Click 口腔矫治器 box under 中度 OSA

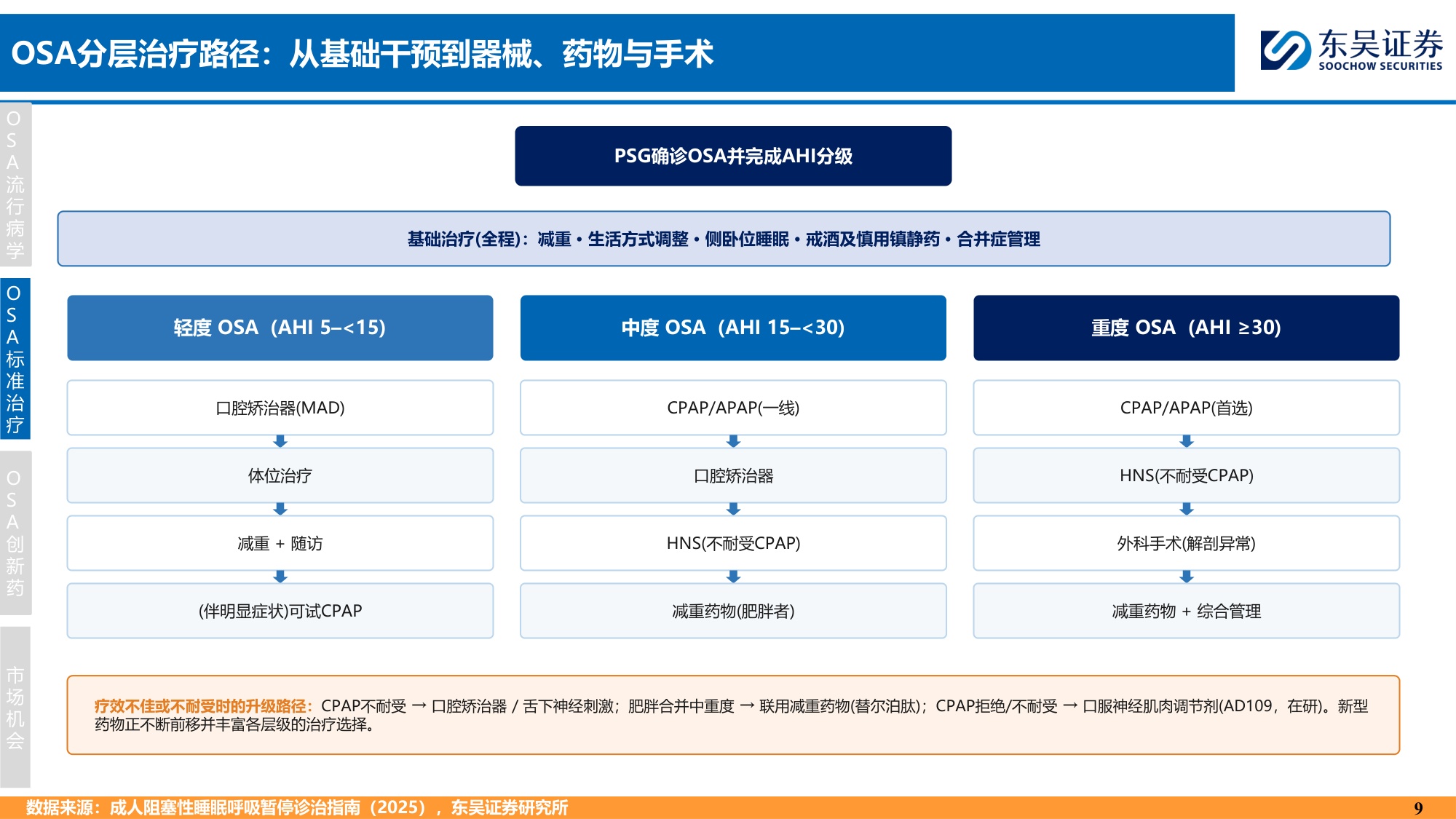point(733,475)
